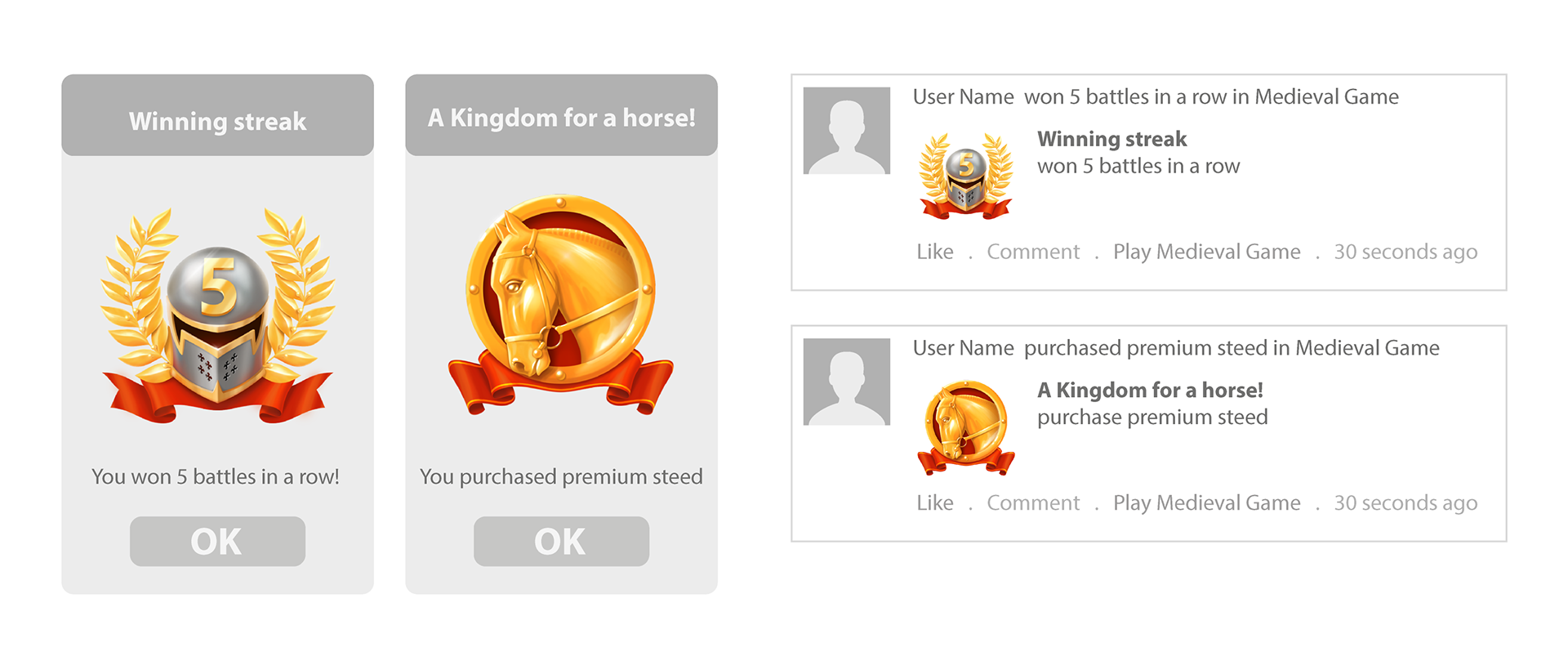Like the premium steed purchase post
The image size is (1568, 661).
pos(934,502)
